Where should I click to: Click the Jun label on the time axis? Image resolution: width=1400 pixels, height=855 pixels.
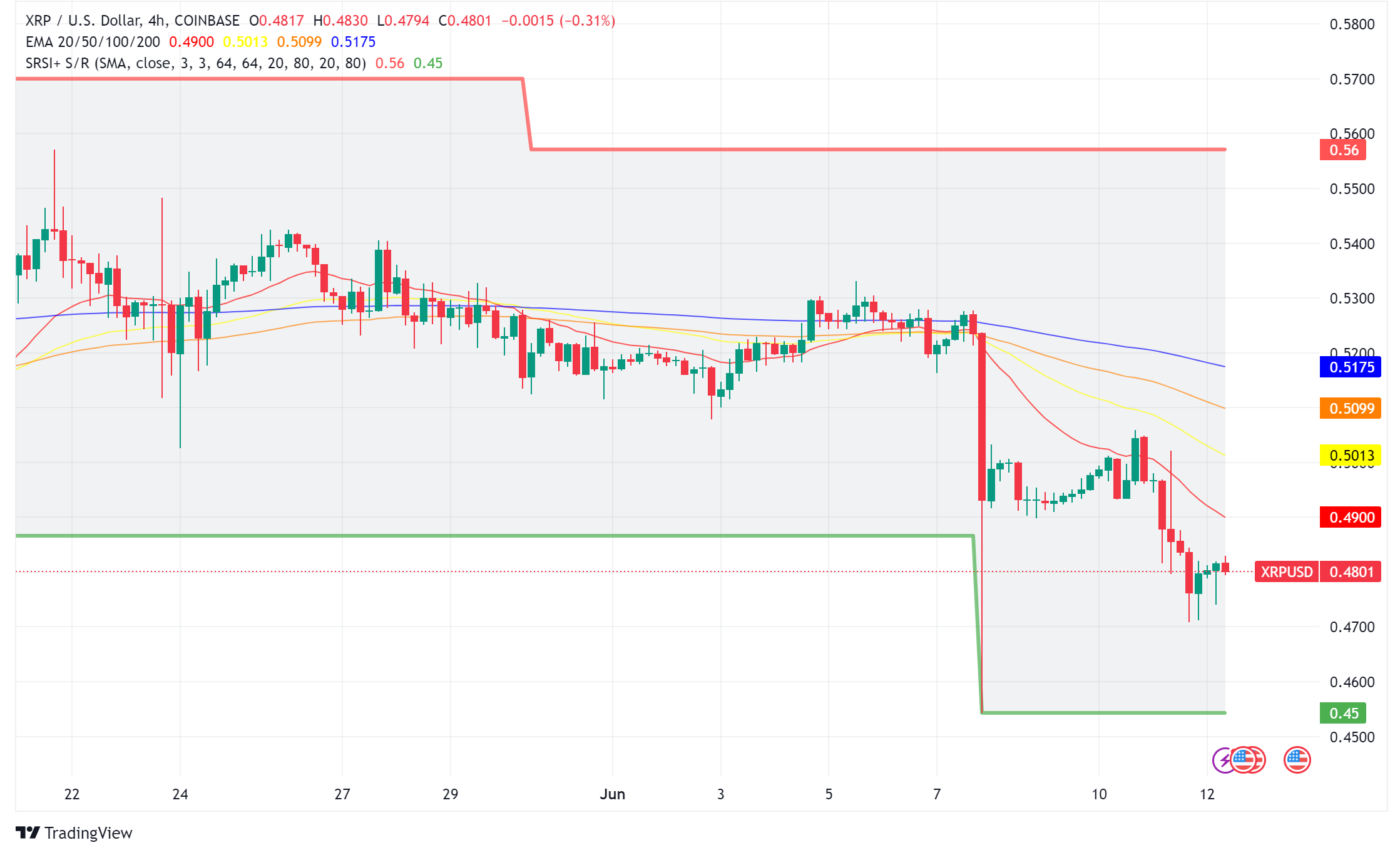coord(613,794)
